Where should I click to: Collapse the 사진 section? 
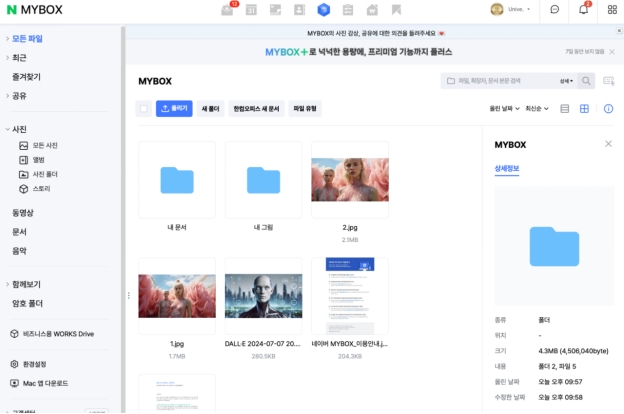(8, 129)
